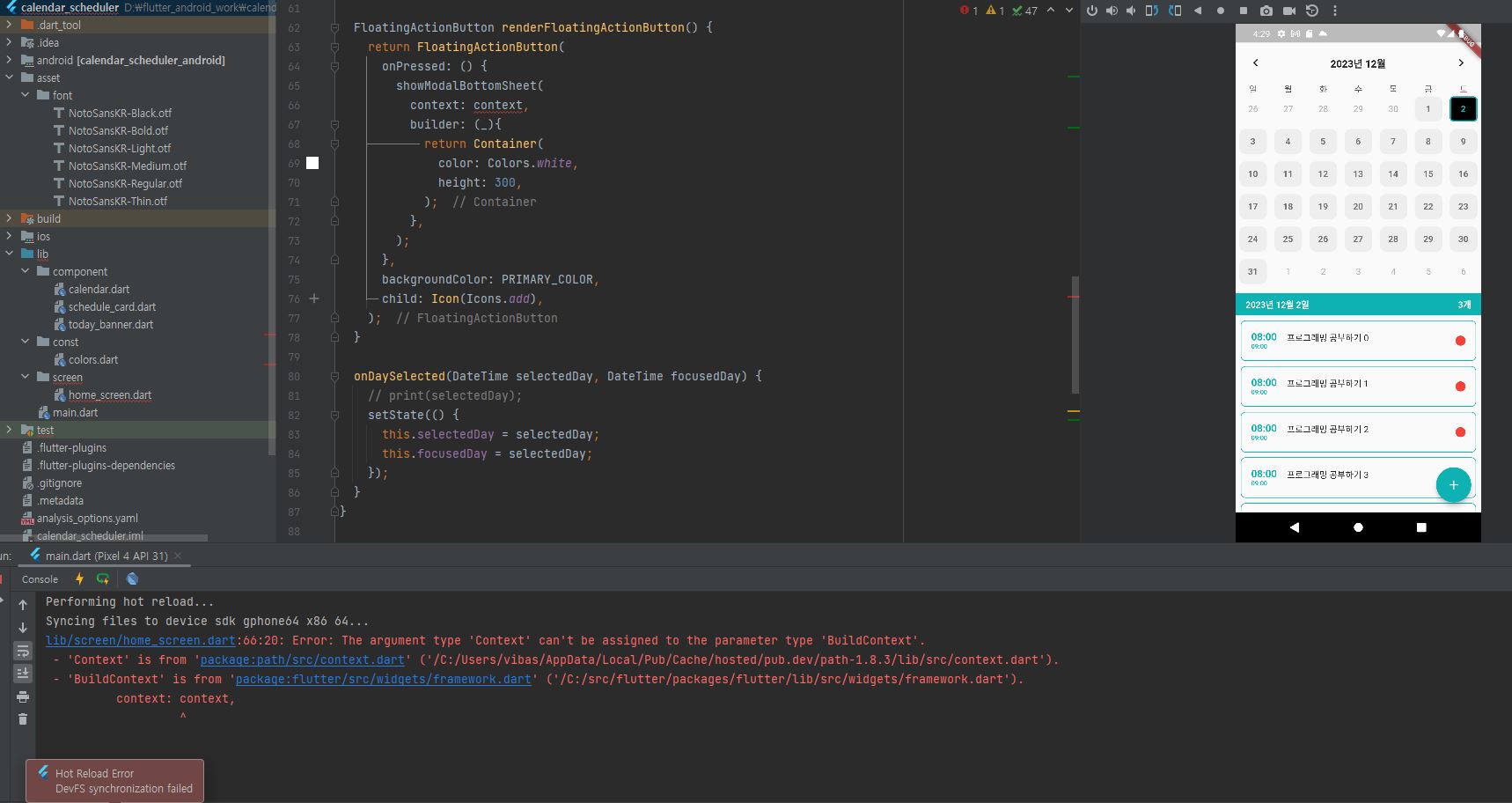Toggle soft-wrap in the console
Screen dimensions: 1512x803
23,651
